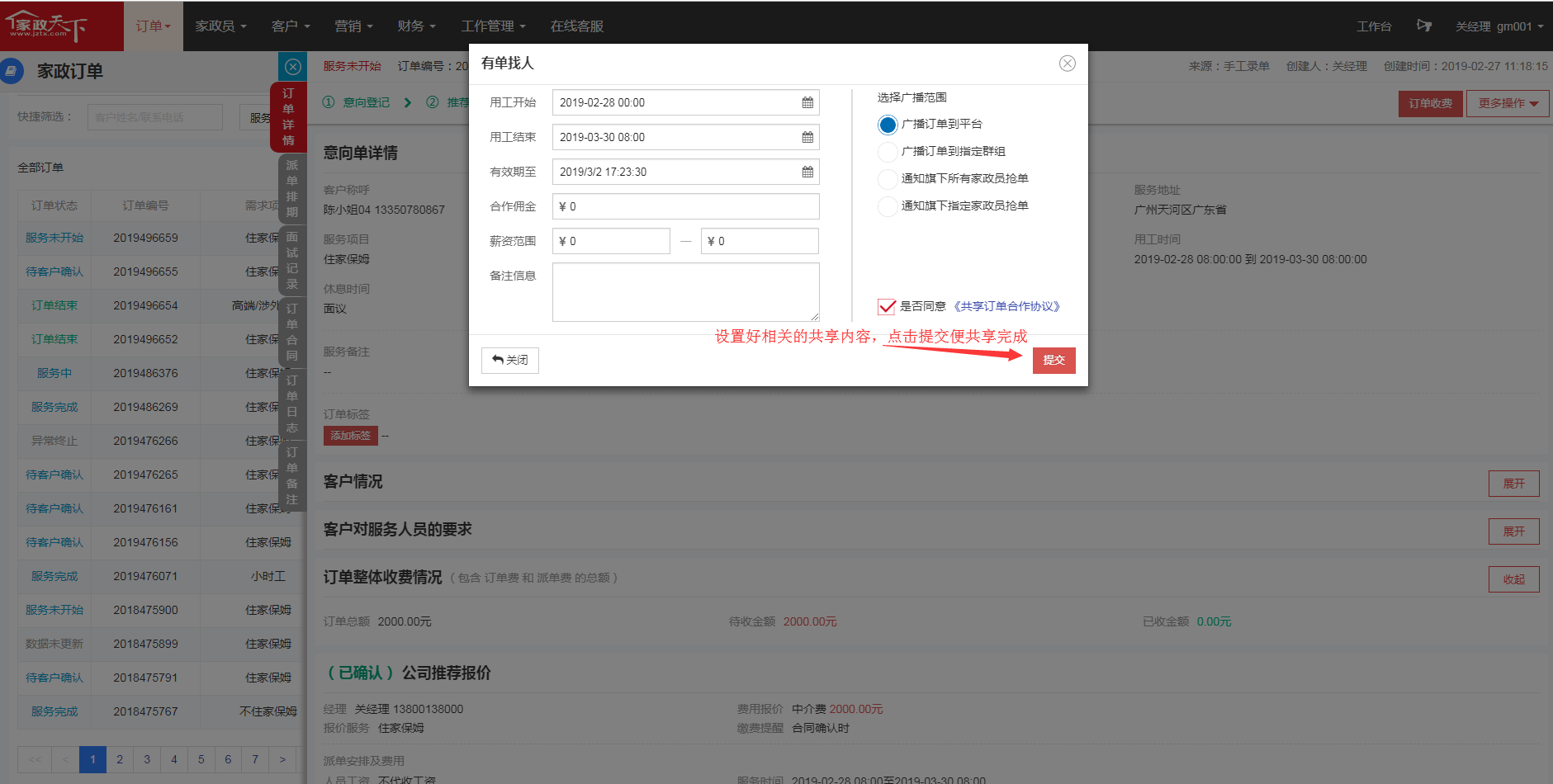
Task: Select 通知旗下所有家政员抢单 radio option
Action: point(888,179)
